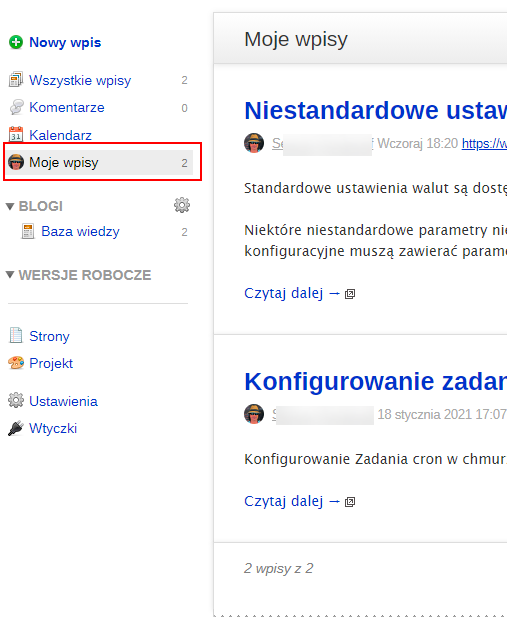Click the Moje wpisy page heading

[x=296, y=39]
